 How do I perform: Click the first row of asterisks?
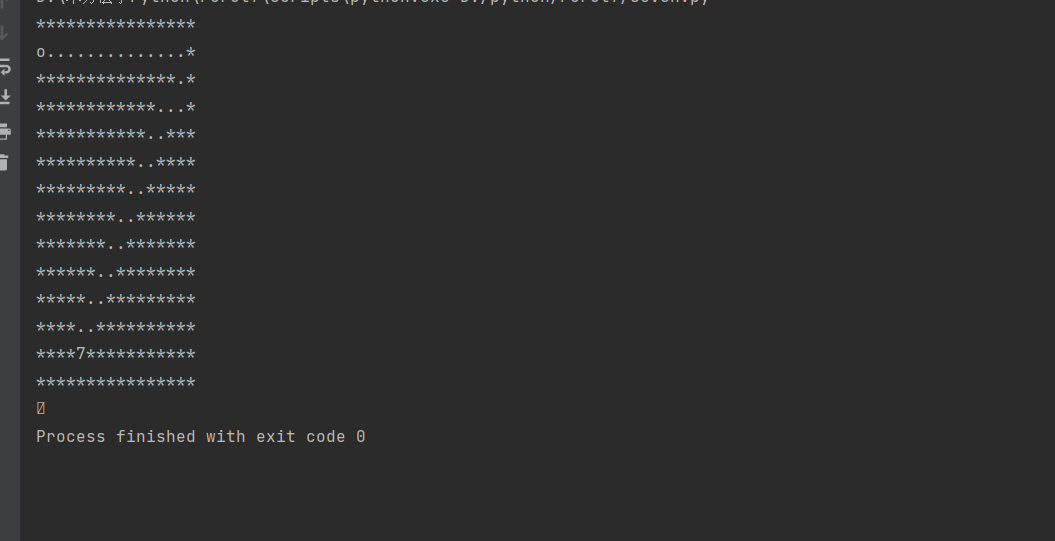116,26
